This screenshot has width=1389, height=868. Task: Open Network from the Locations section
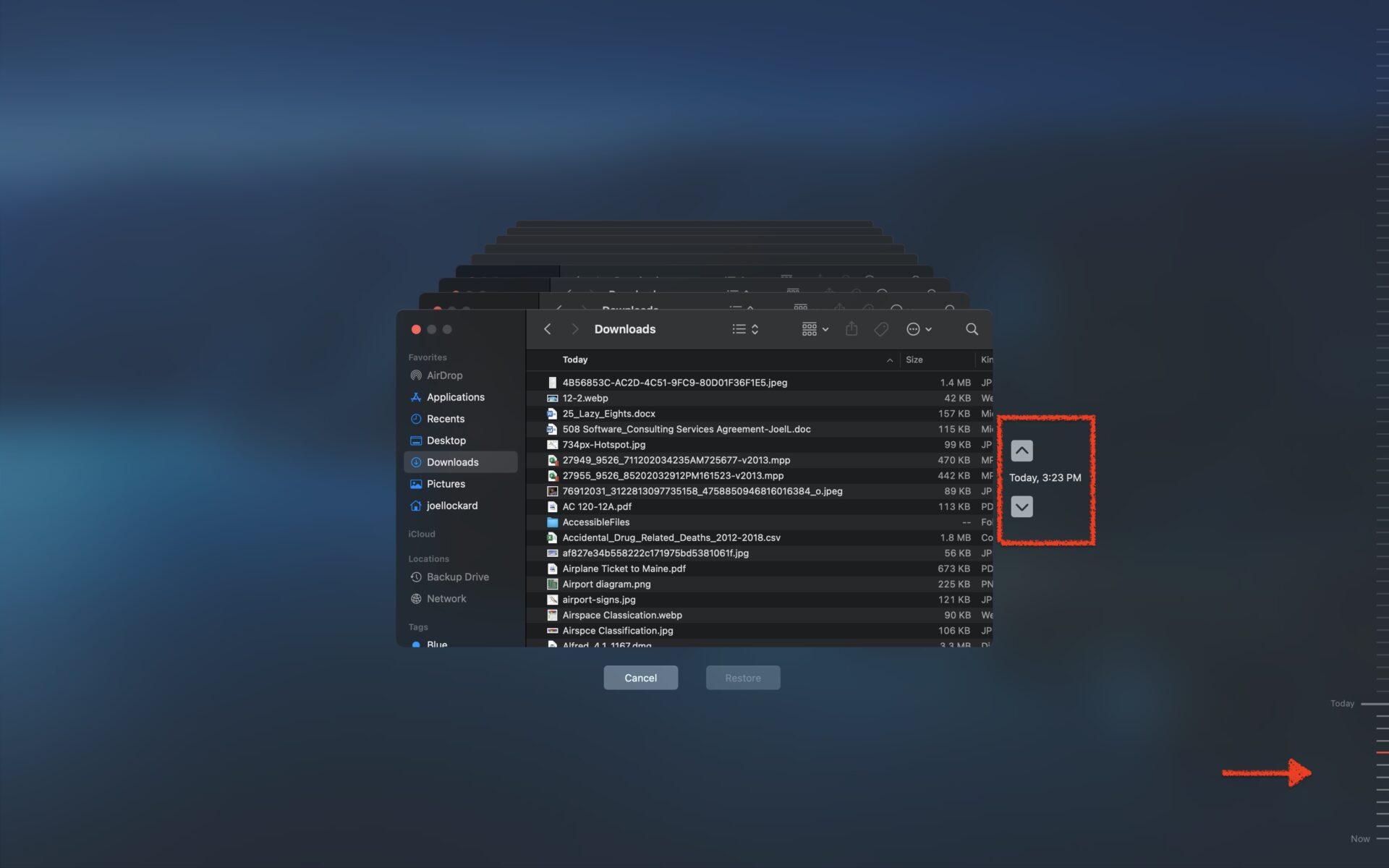(x=446, y=598)
